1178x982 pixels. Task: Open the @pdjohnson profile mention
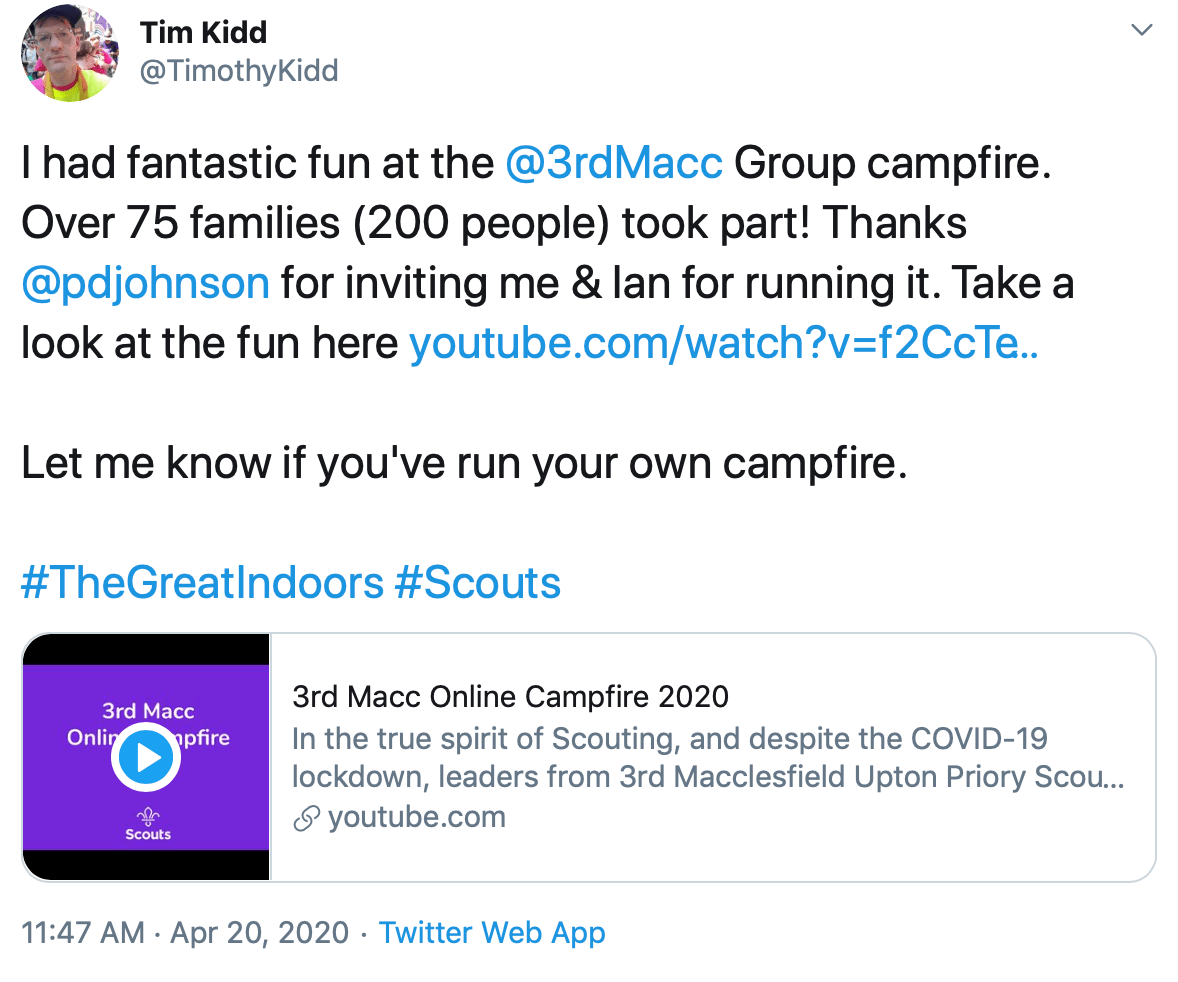144,283
